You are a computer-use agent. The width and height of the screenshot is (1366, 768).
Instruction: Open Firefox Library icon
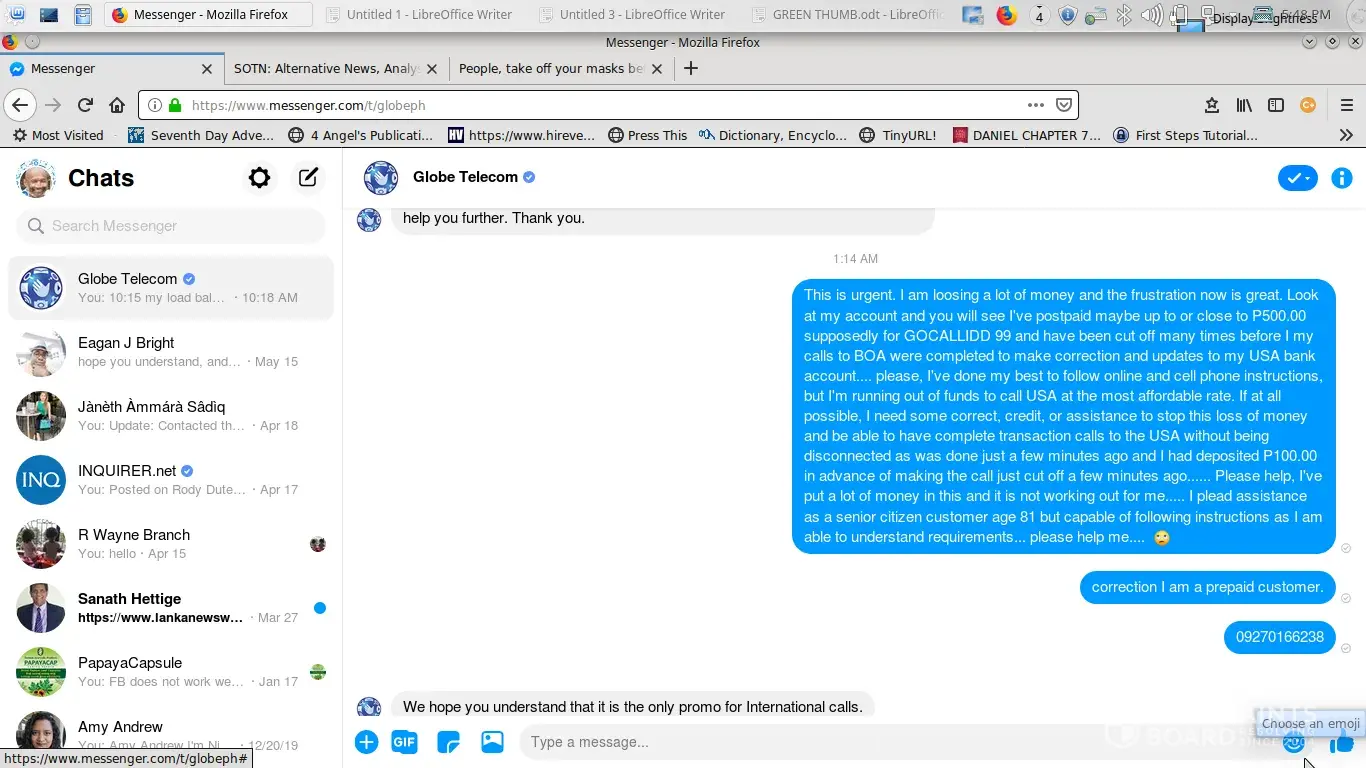click(1244, 105)
